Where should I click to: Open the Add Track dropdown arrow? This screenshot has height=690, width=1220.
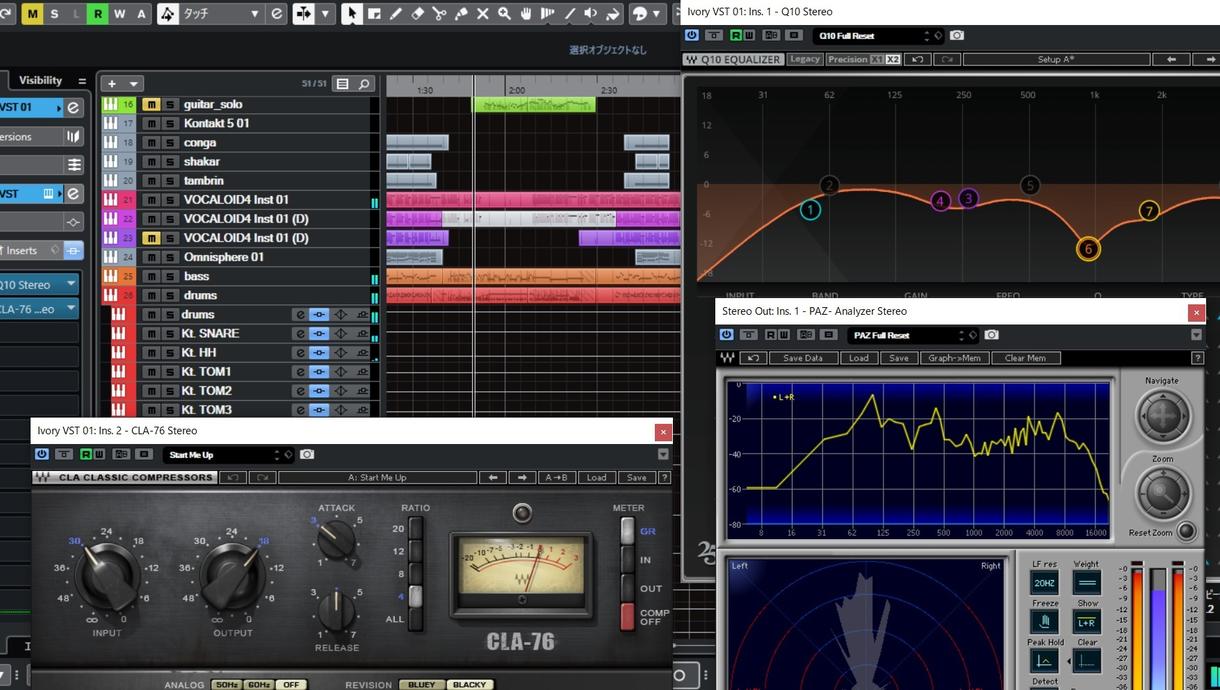coord(133,84)
